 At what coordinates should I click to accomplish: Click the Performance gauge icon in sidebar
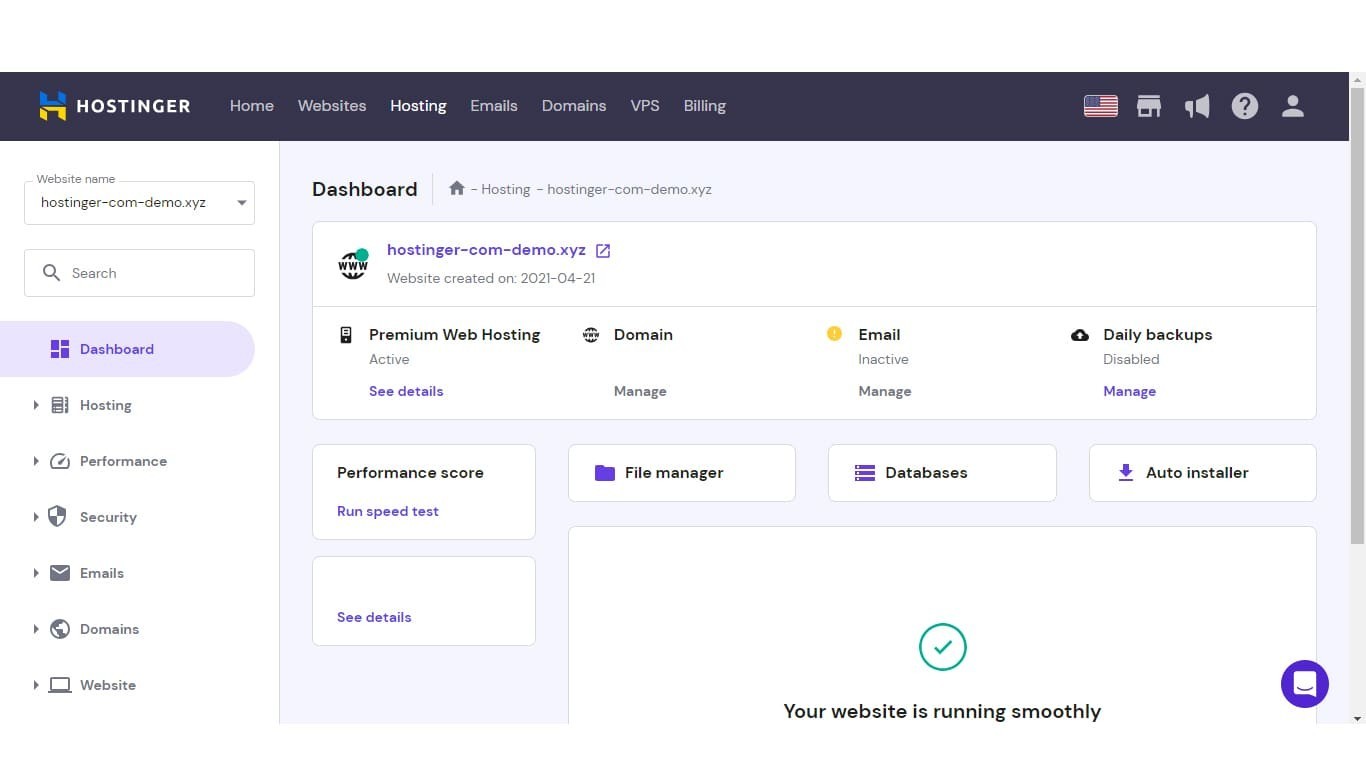click(60, 461)
